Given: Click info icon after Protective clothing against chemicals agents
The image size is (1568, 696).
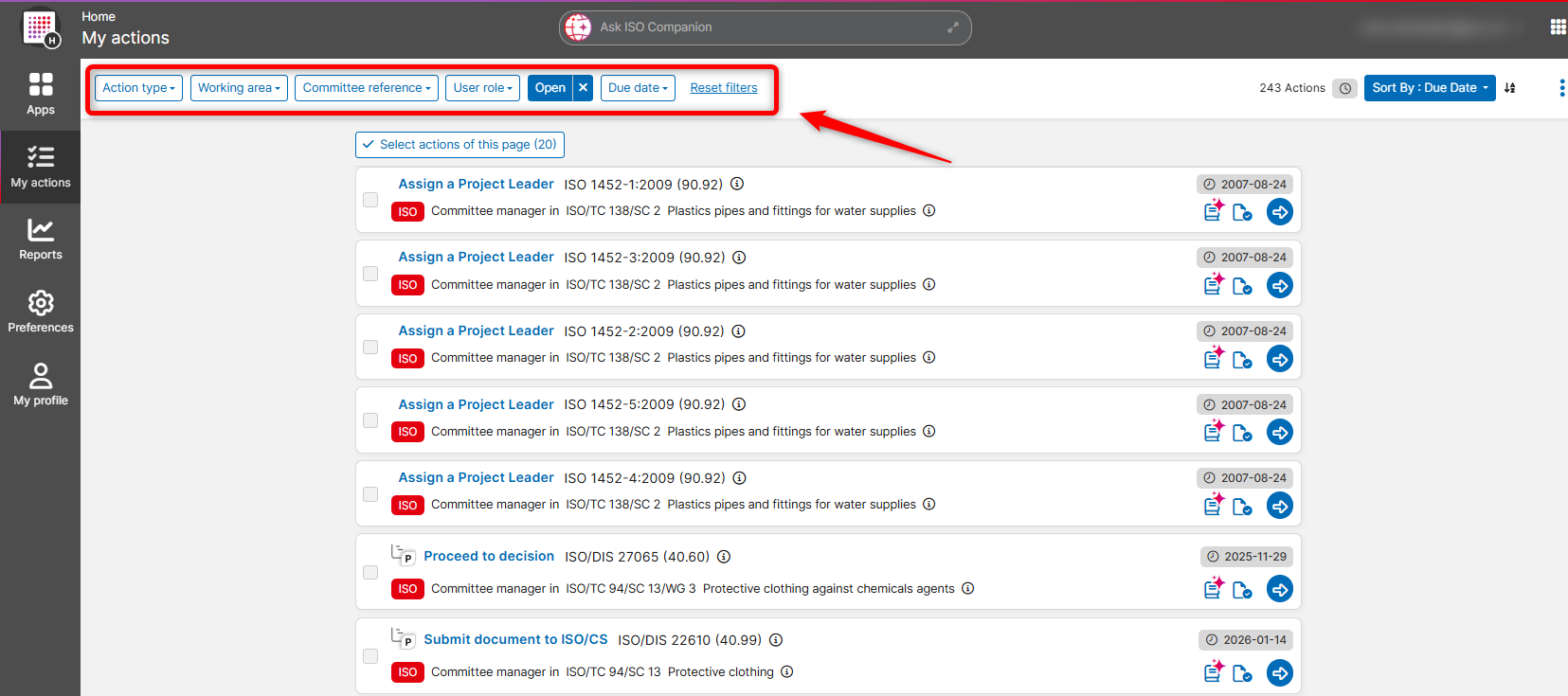Looking at the screenshot, I should coord(968,588).
